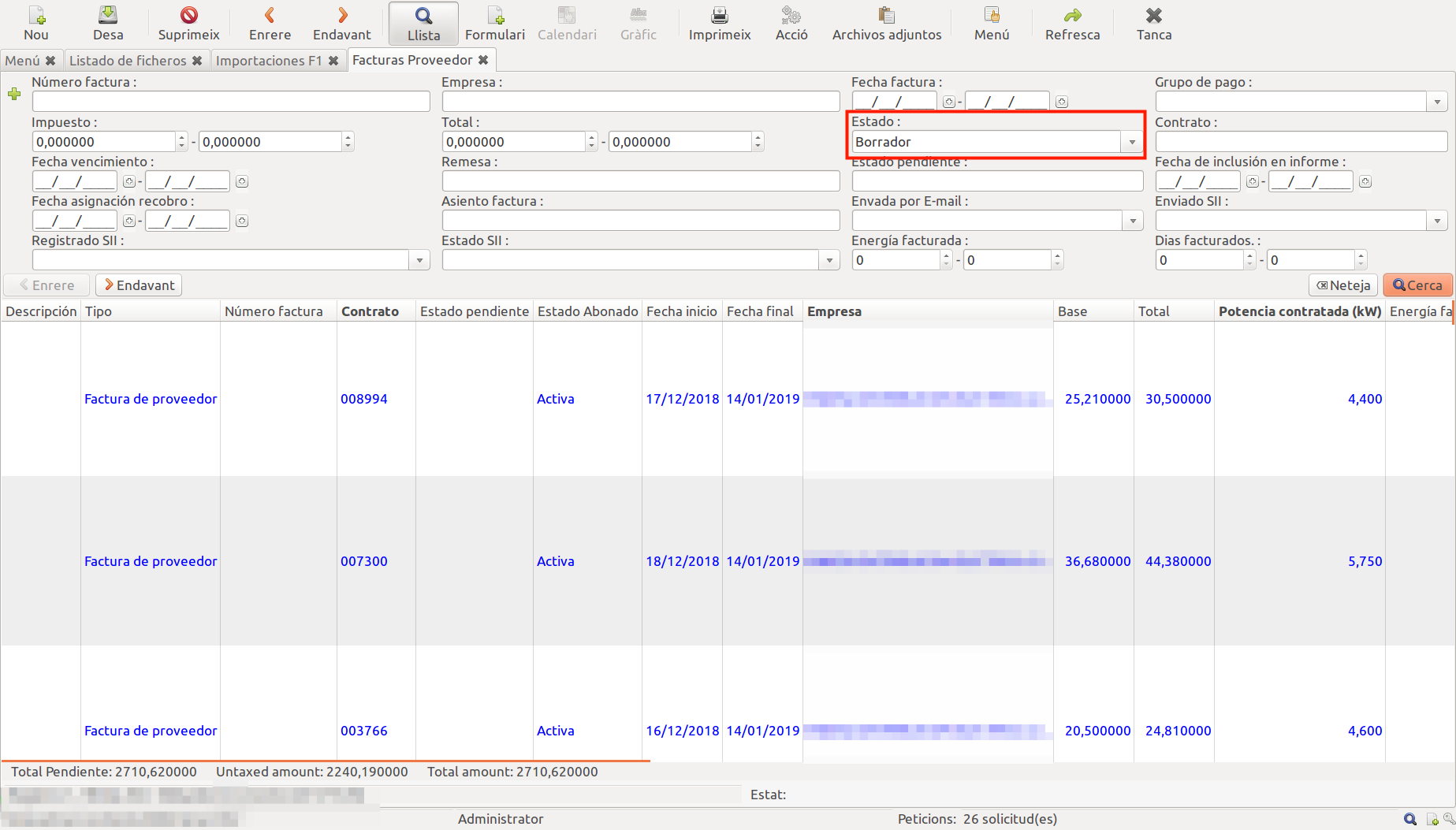Open calendar for Fecha factura start date
Image resolution: width=1456 pixels, height=830 pixels.
coord(949,102)
